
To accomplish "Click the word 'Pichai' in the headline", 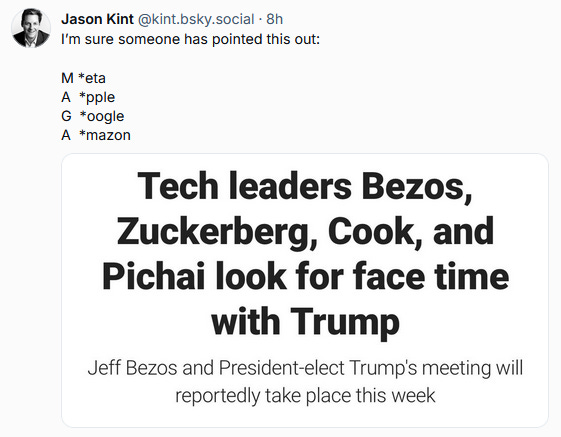I will click(x=153, y=276).
